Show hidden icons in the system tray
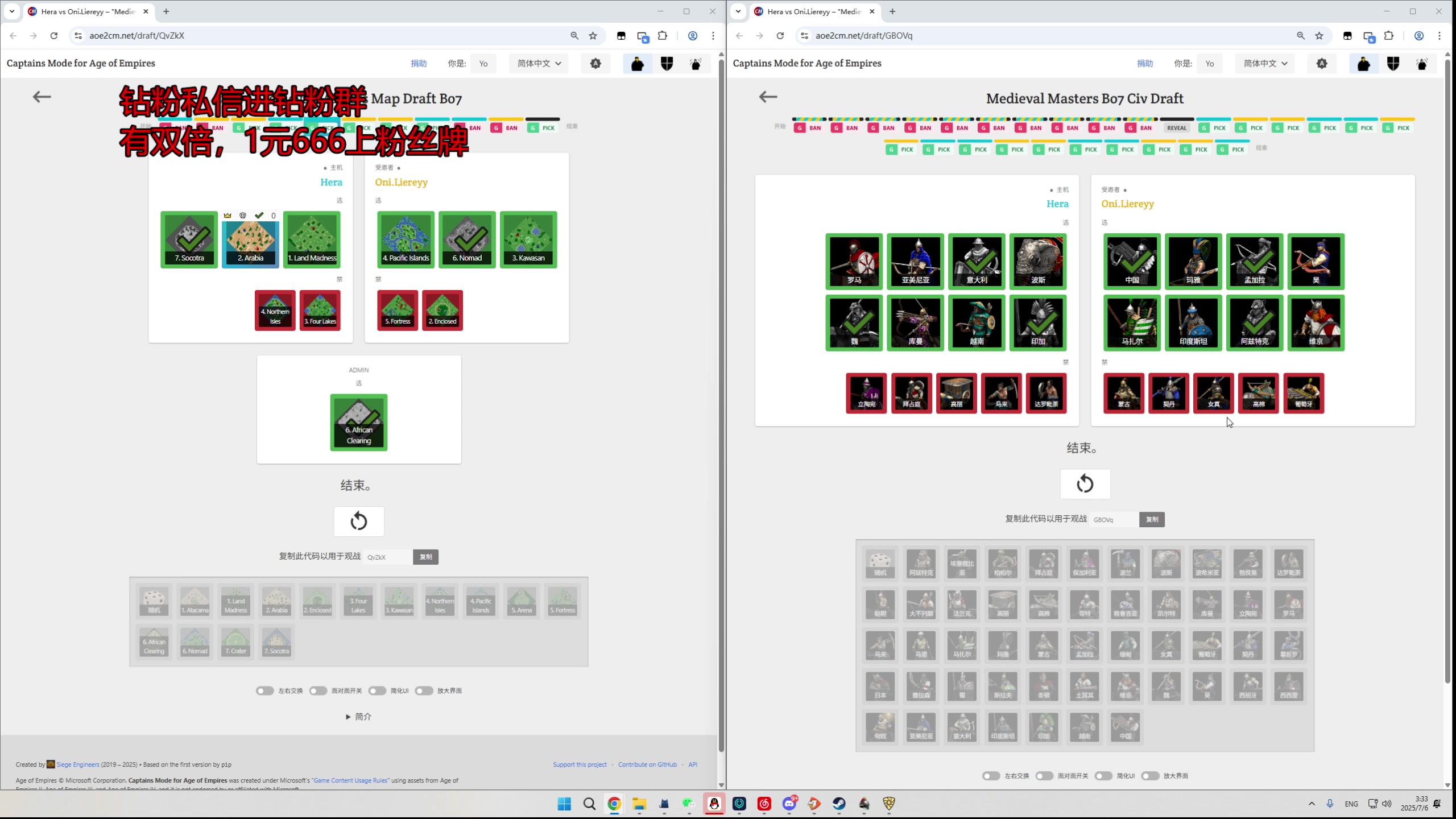The image size is (1456, 819). 1312,804
